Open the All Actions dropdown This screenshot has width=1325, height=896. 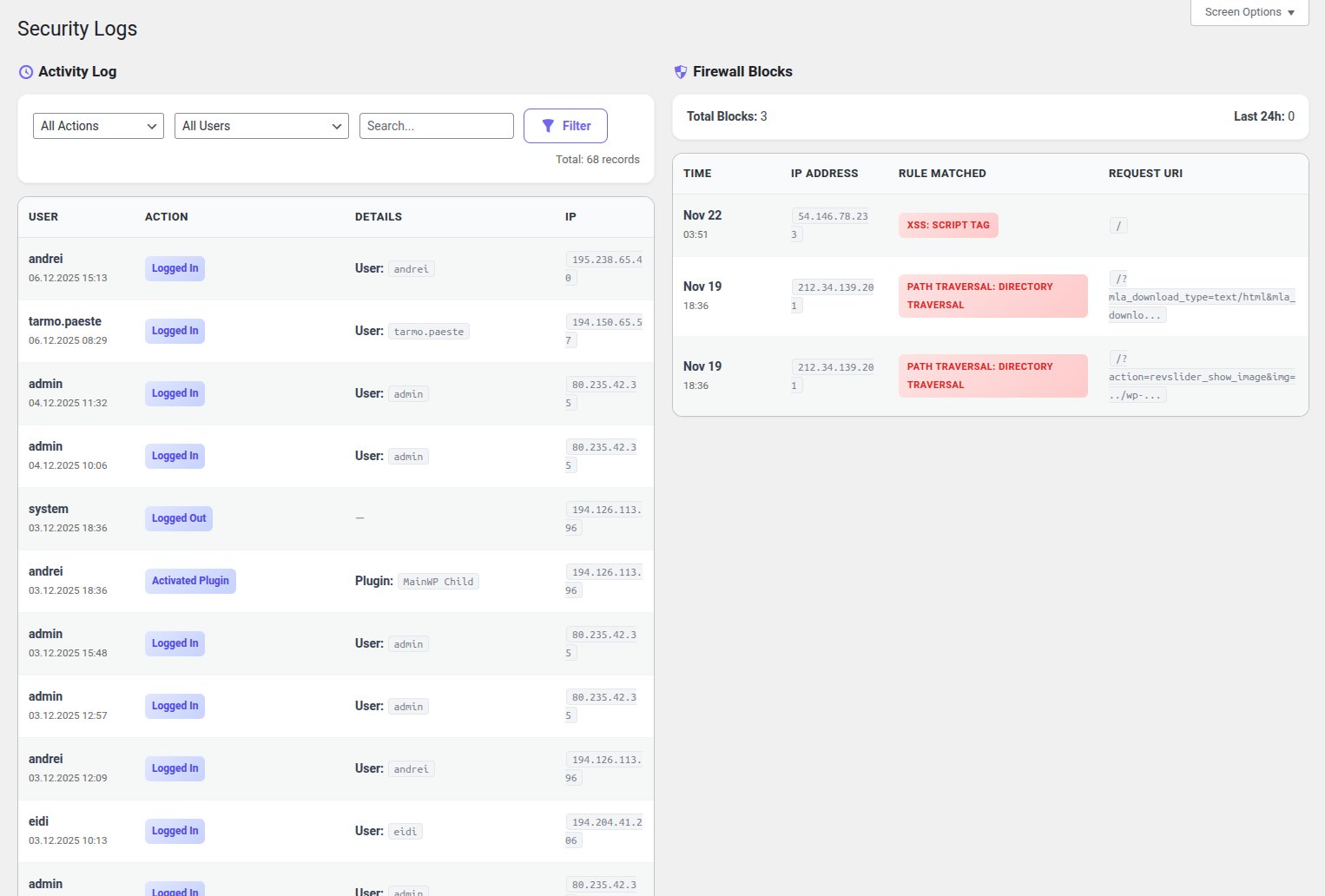pos(97,125)
